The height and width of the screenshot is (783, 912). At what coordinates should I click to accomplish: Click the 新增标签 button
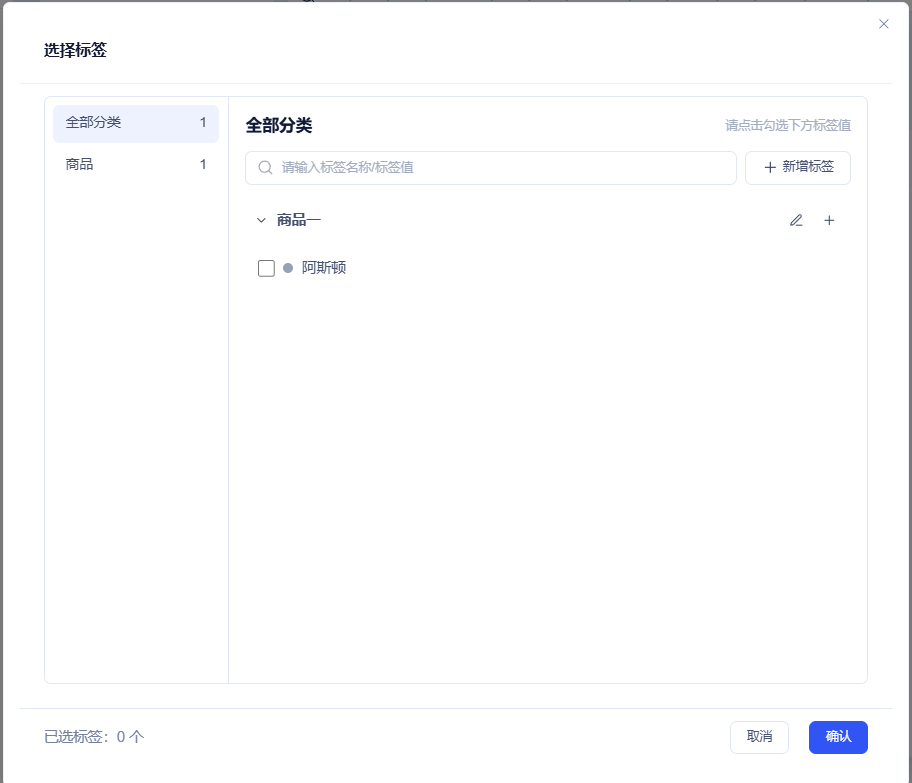[797, 168]
